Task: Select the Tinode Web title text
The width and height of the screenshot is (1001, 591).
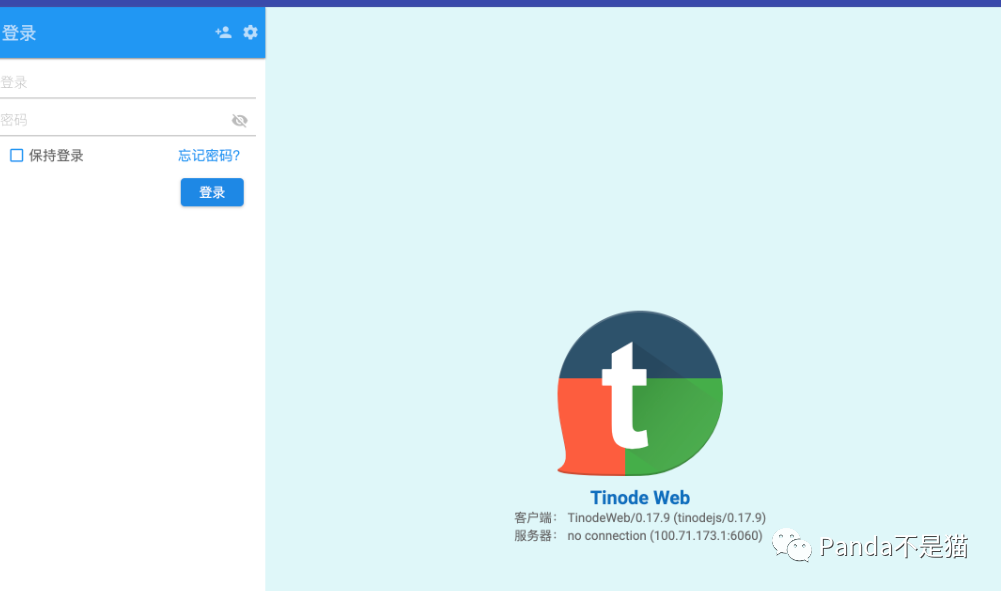Action: [x=640, y=498]
